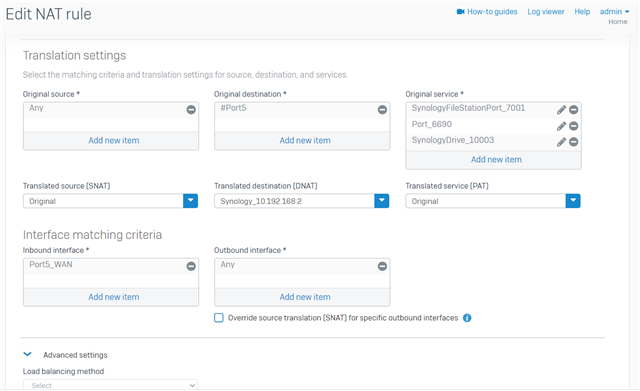Open the Log viewer
640x391 pixels.
point(546,12)
